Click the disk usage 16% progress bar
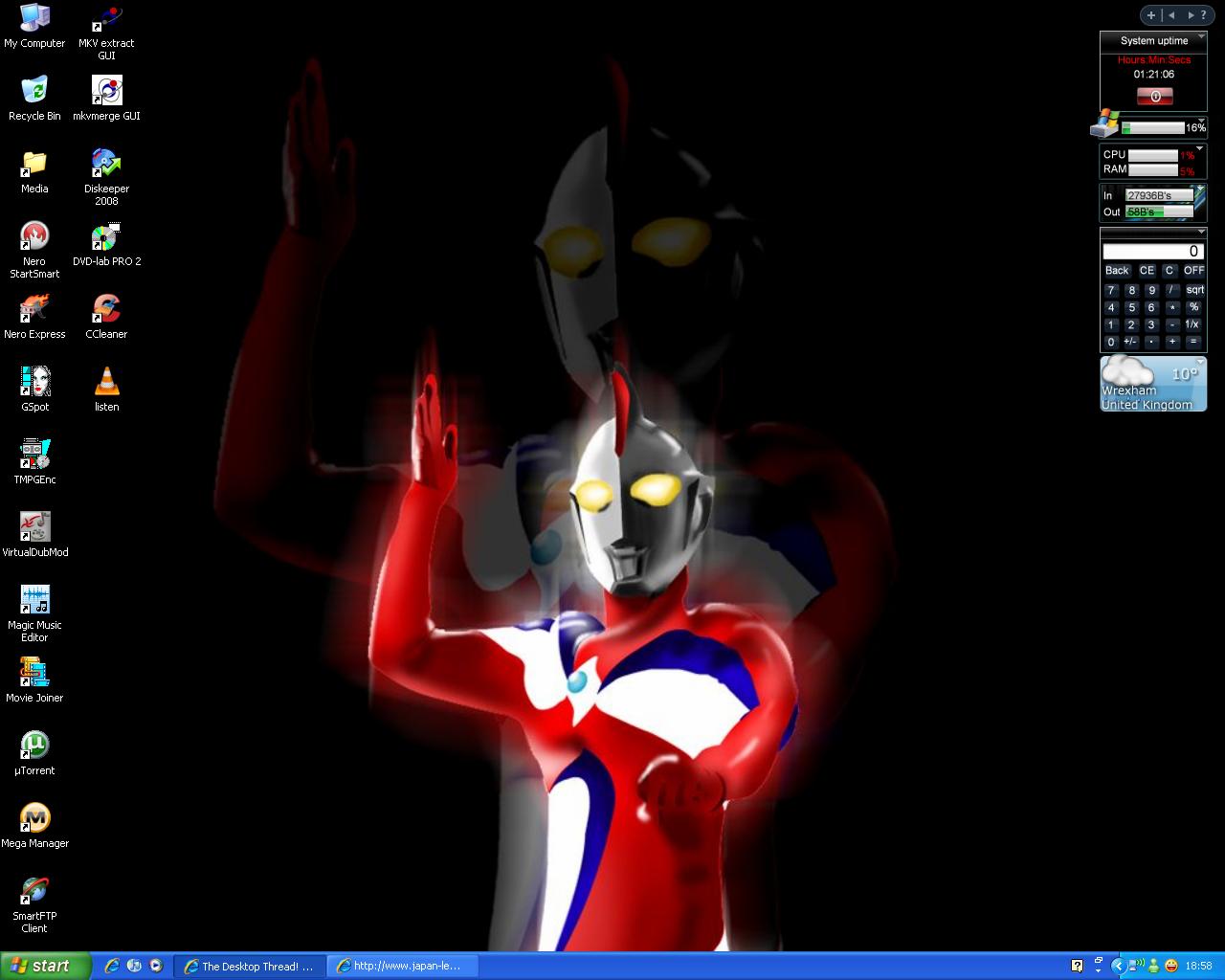This screenshot has width=1225, height=980. (1153, 128)
